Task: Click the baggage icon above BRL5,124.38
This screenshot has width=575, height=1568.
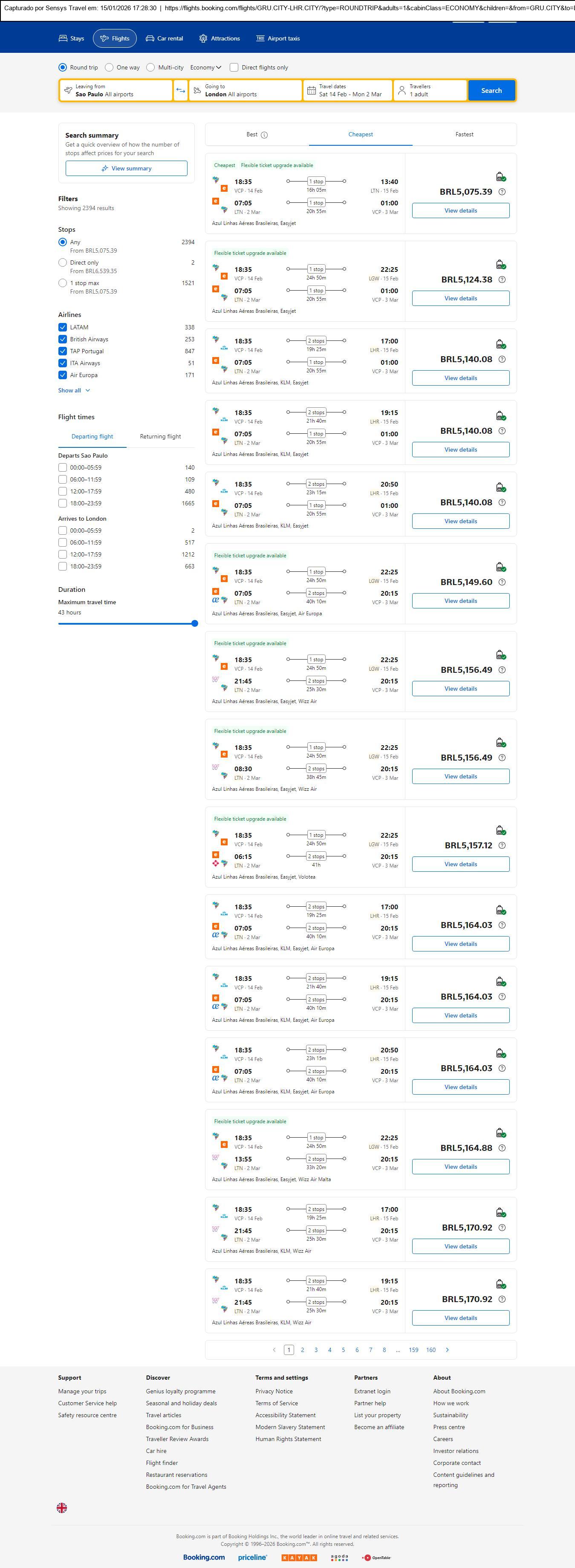Action: (500, 265)
